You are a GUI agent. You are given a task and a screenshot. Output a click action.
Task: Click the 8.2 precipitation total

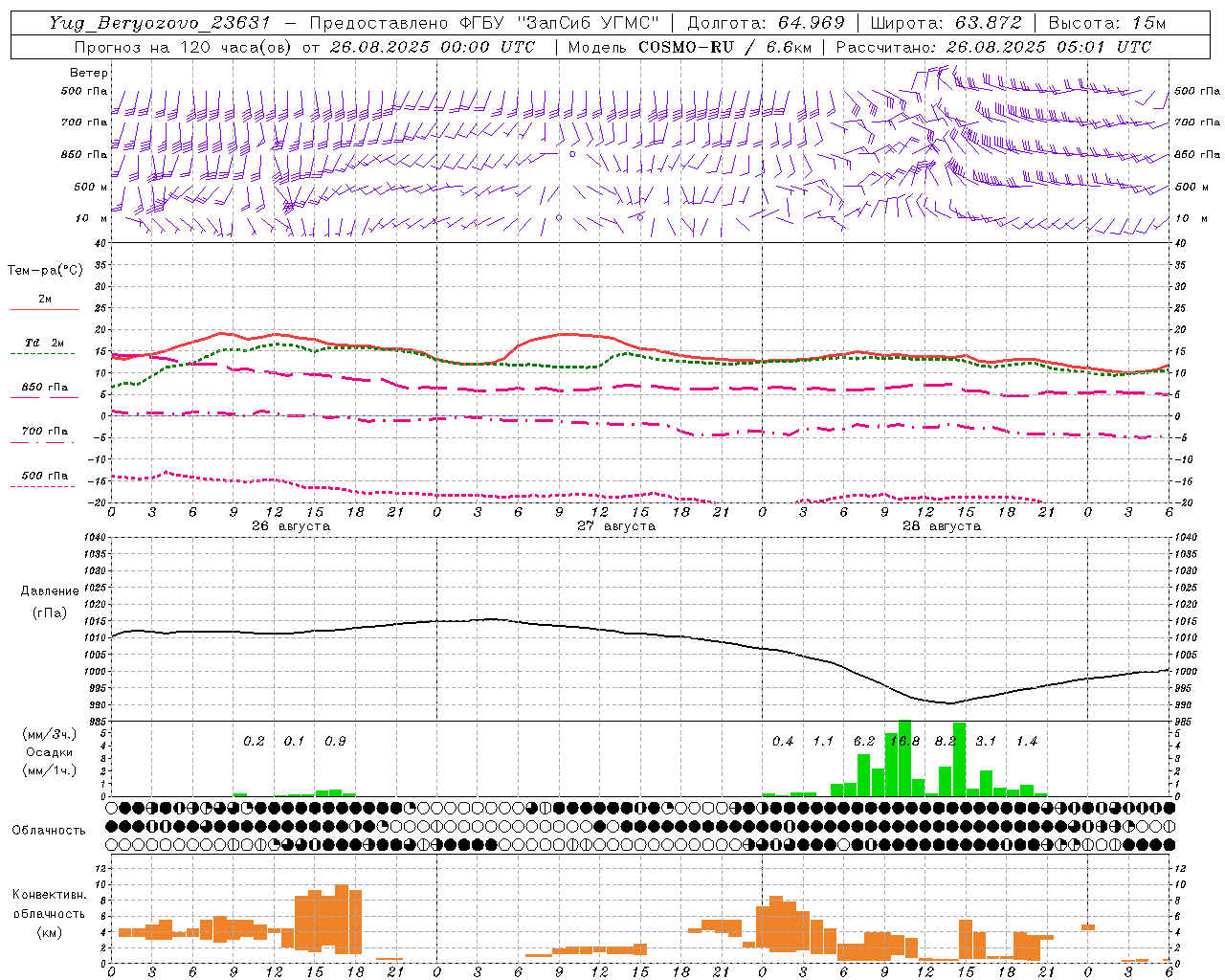(946, 742)
